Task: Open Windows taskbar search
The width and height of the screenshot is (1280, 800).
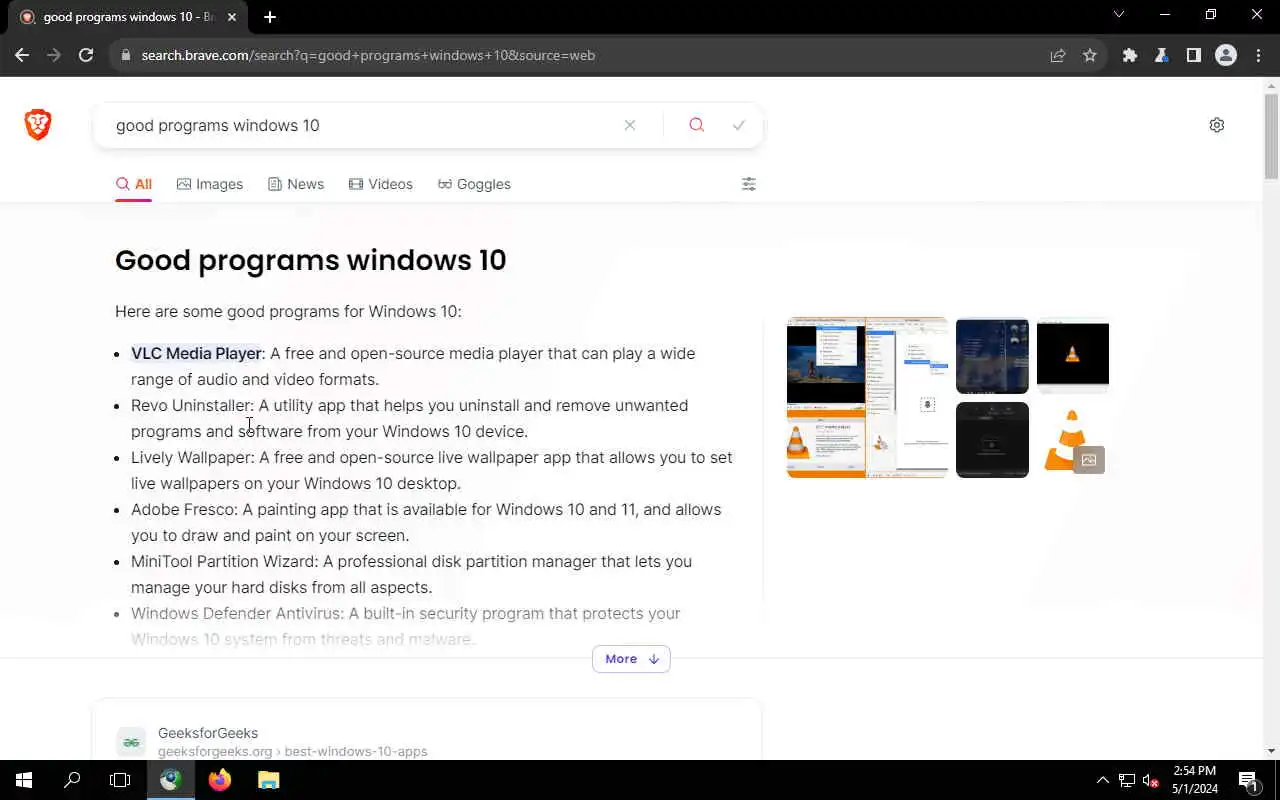Action: 72,780
